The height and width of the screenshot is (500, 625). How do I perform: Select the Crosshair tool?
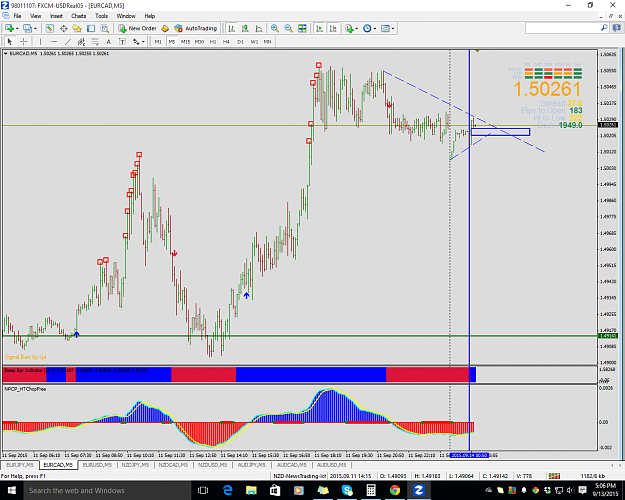24,41
